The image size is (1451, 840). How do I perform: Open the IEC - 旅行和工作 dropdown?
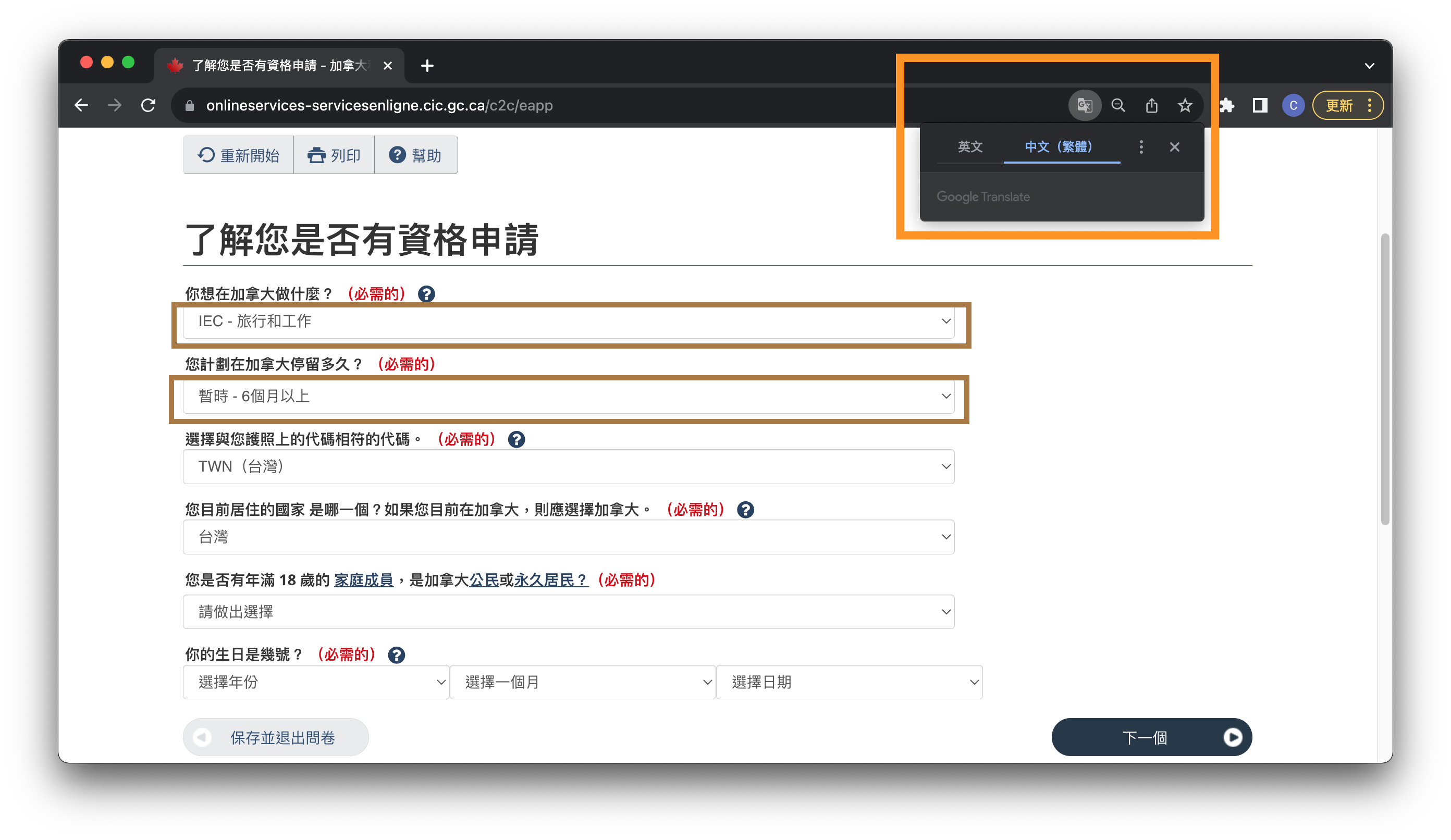[568, 322]
